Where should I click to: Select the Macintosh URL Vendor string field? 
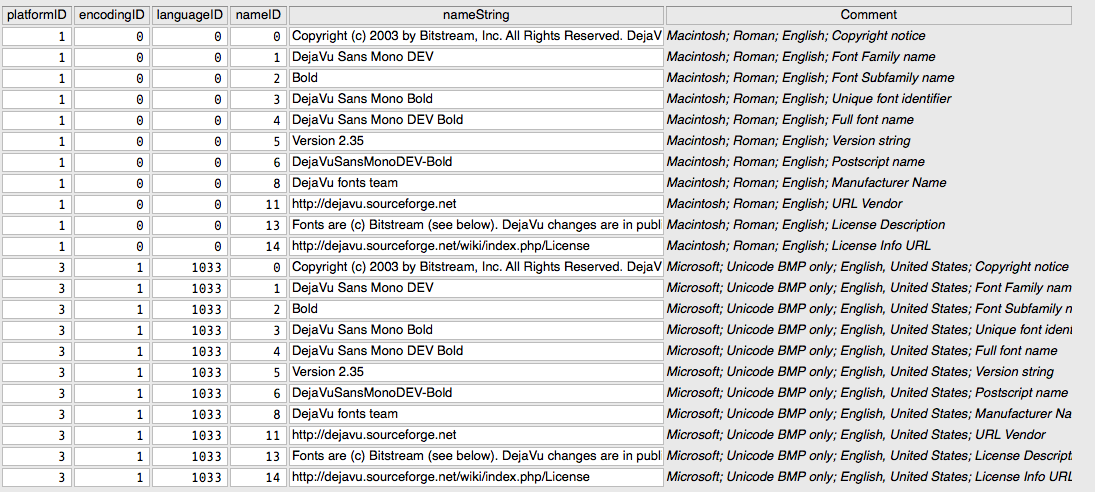(476, 204)
